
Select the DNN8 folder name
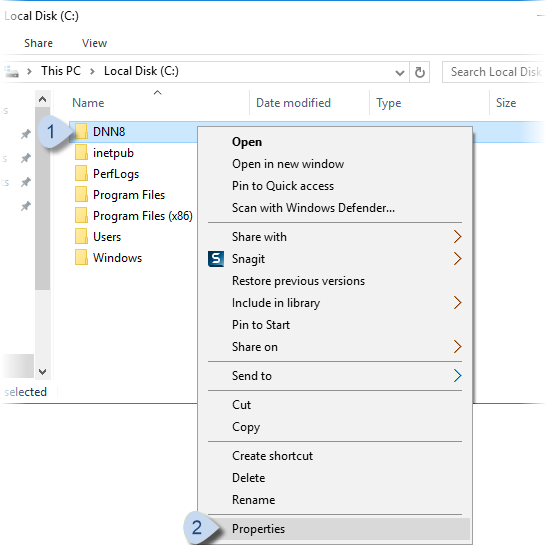point(109,132)
